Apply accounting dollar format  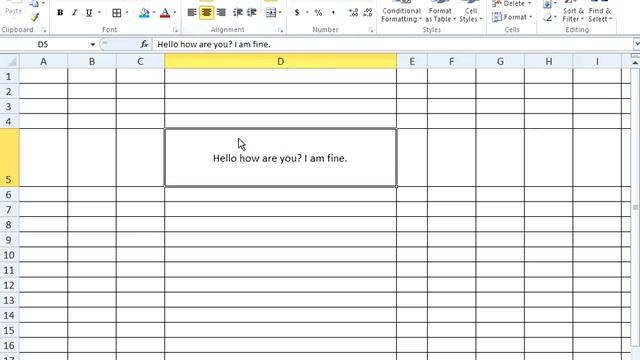(x=297, y=13)
